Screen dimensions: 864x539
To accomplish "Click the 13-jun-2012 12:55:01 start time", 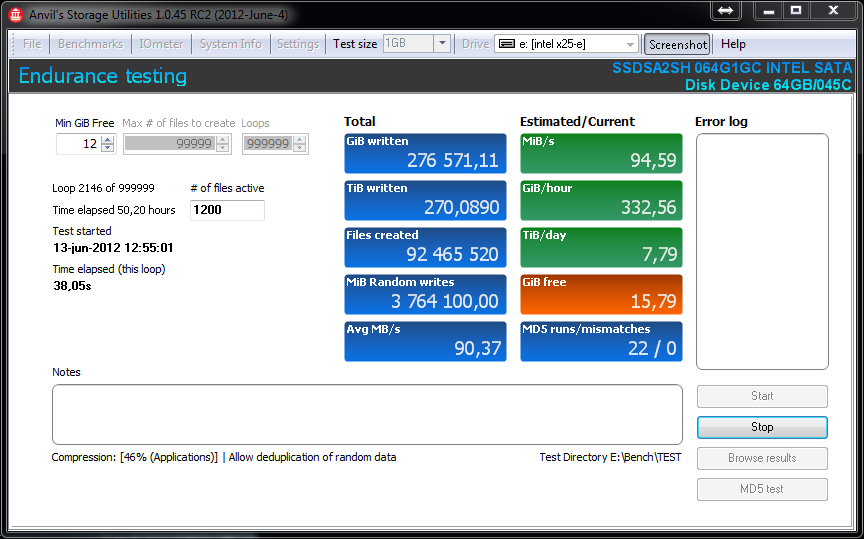I will [113, 247].
